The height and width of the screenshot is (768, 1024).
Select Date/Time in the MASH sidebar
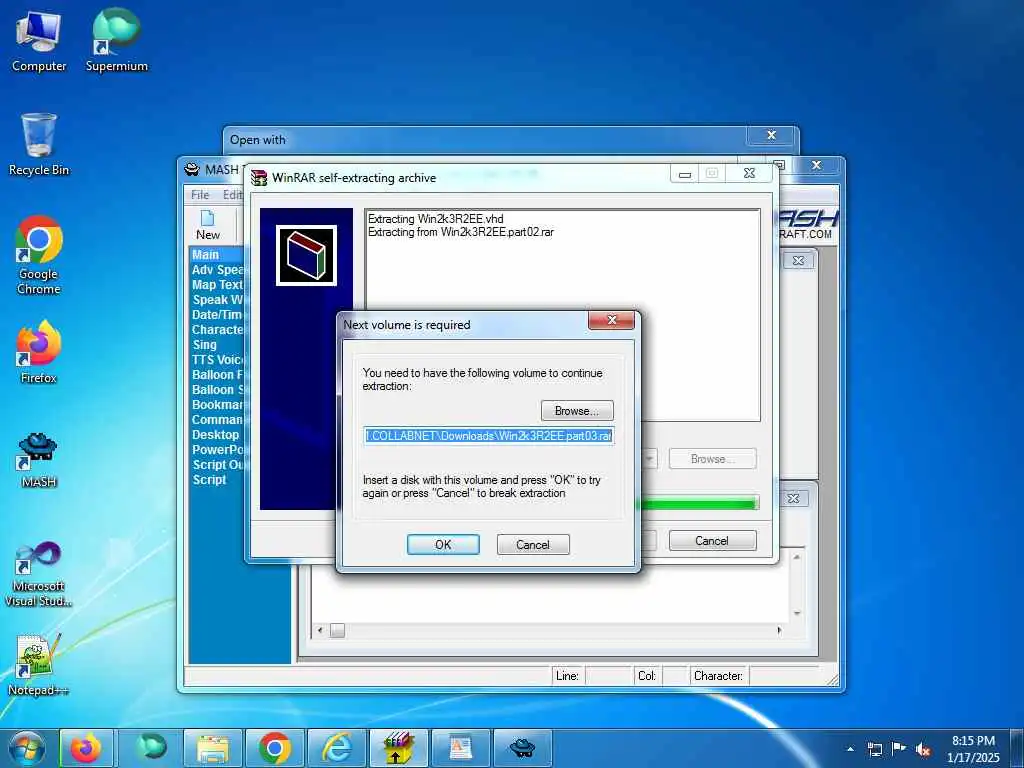point(217,315)
